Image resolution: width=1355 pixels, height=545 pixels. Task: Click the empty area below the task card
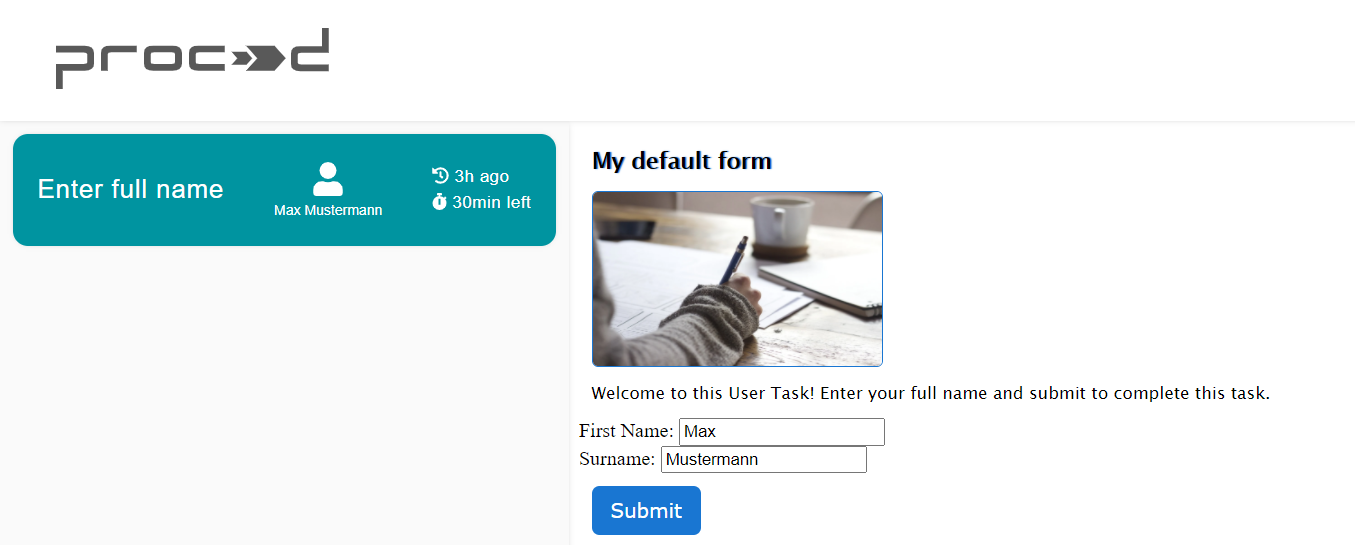pos(284,400)
